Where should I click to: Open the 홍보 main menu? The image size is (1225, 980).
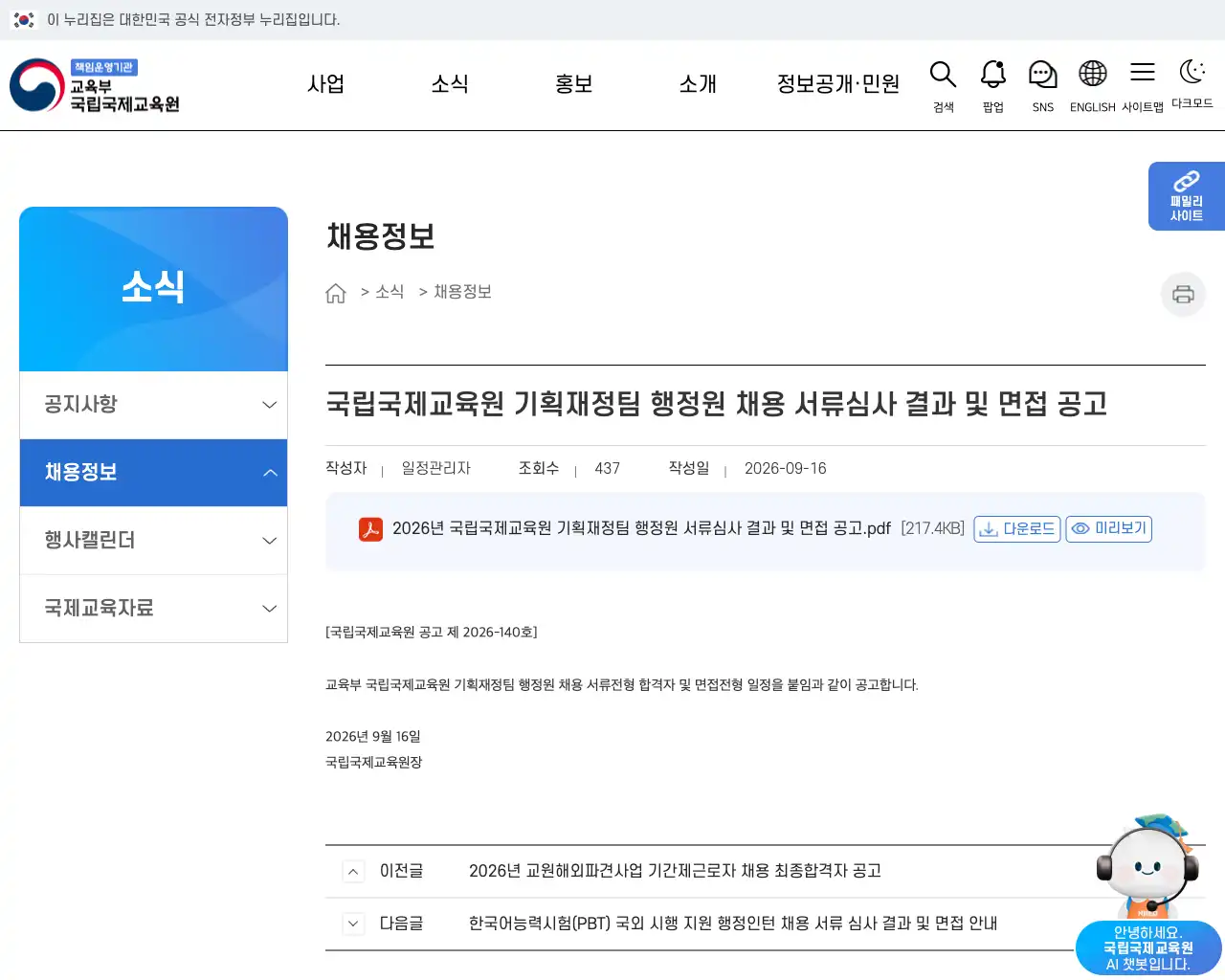coord(574,84)
